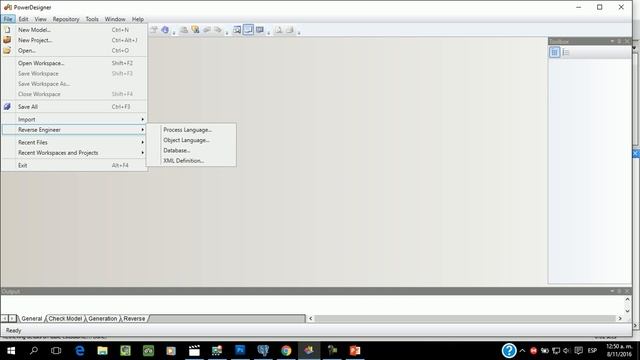640x360 pixels.
Task: Click the browser view toolbar icon
Action: 237,30
